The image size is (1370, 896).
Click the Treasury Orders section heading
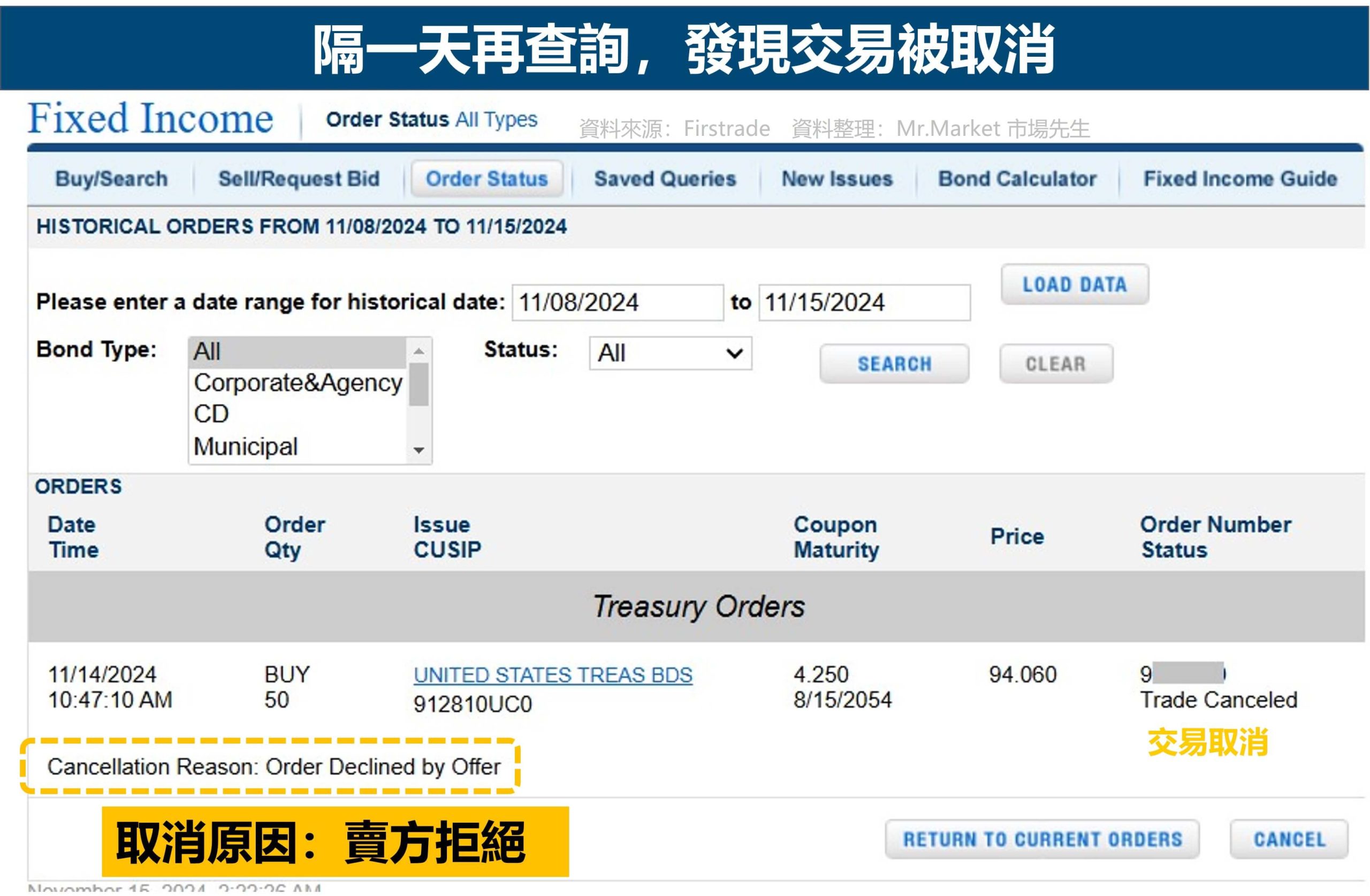[699, 607]
